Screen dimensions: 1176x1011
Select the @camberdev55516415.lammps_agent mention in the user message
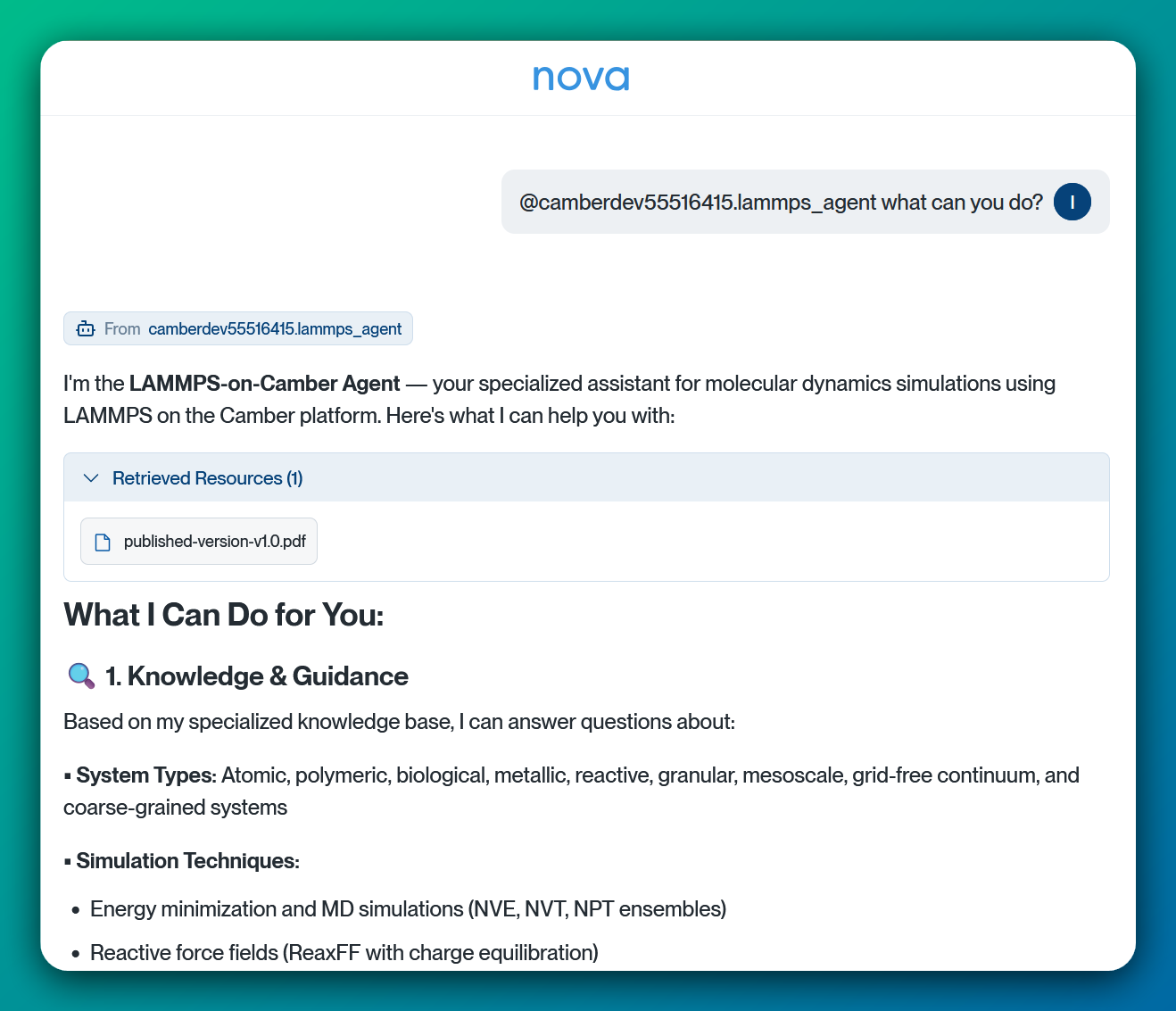(x=698, y=203)
